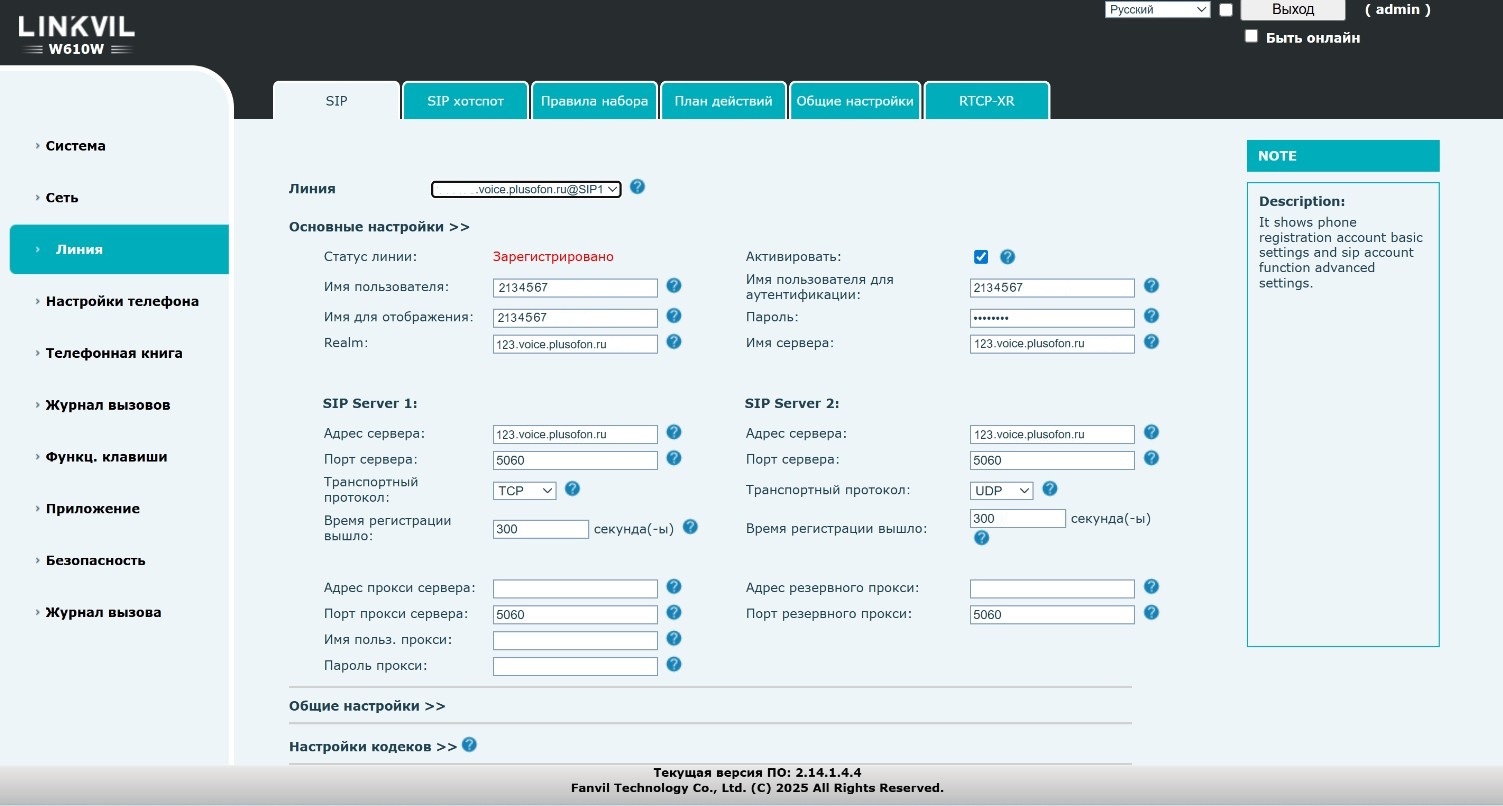Open Настройки телефона in the sidebar
The image size is (1503, 806).
click(x=122, y=301)
